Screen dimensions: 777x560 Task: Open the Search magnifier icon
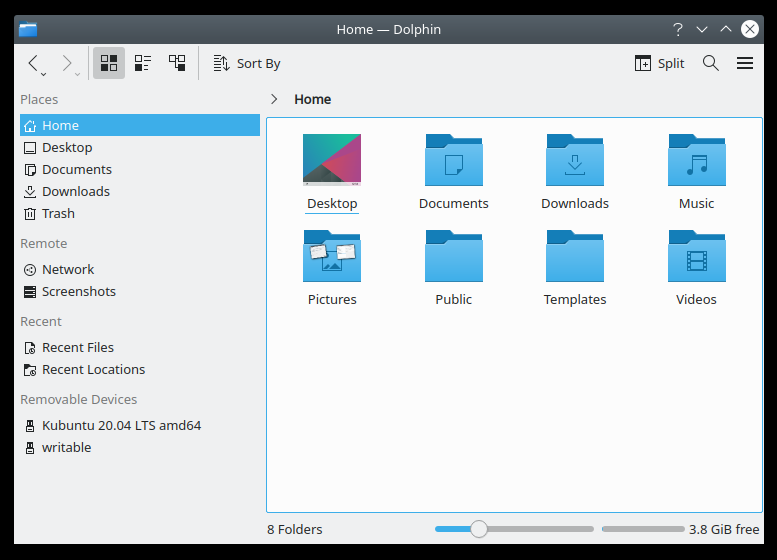pyautogui.click(x=711, y=63)
